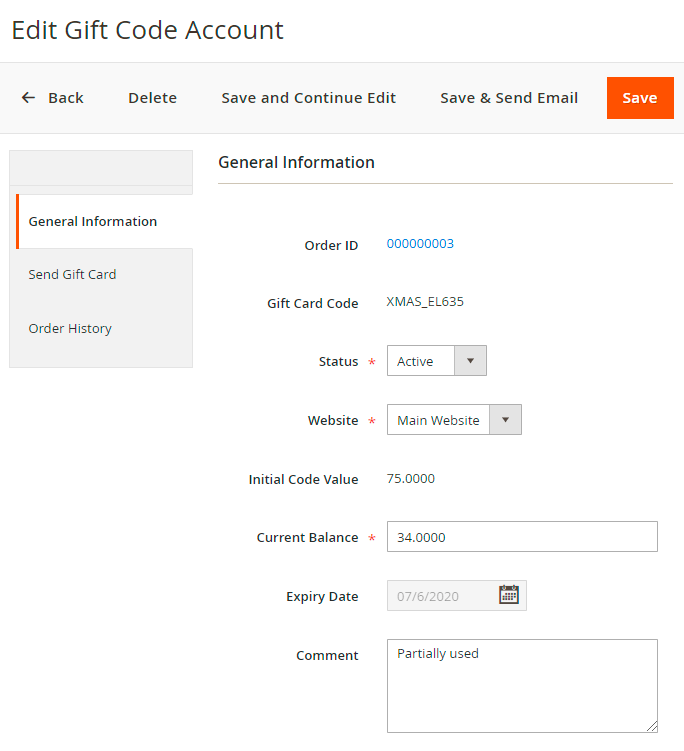Viewport: 684px width, 751px height.
Task: Open the Expiry Date calendar picker icon
Action: [x=509, y=595]
